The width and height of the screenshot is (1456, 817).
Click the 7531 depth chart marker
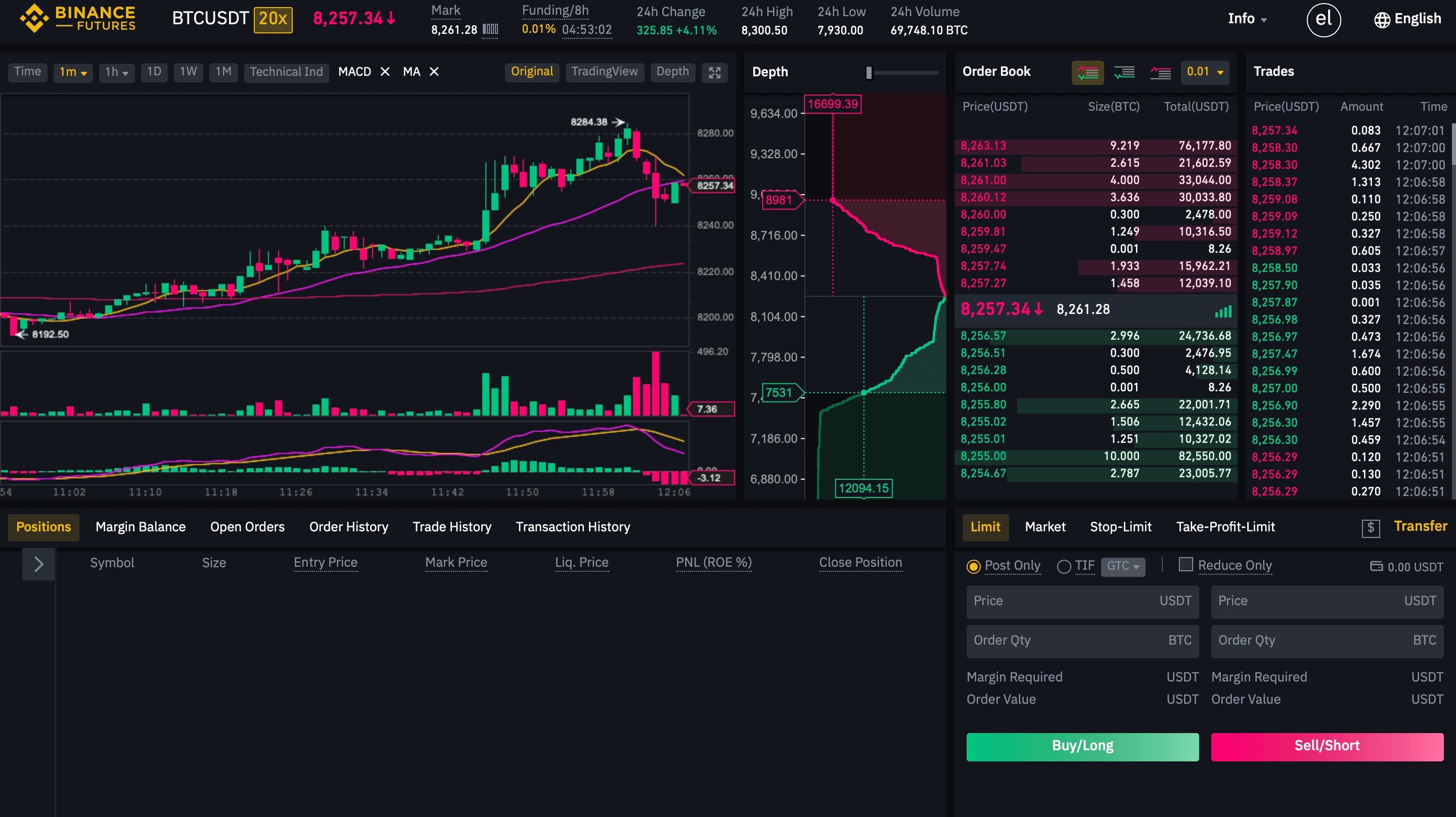(782, 393)
